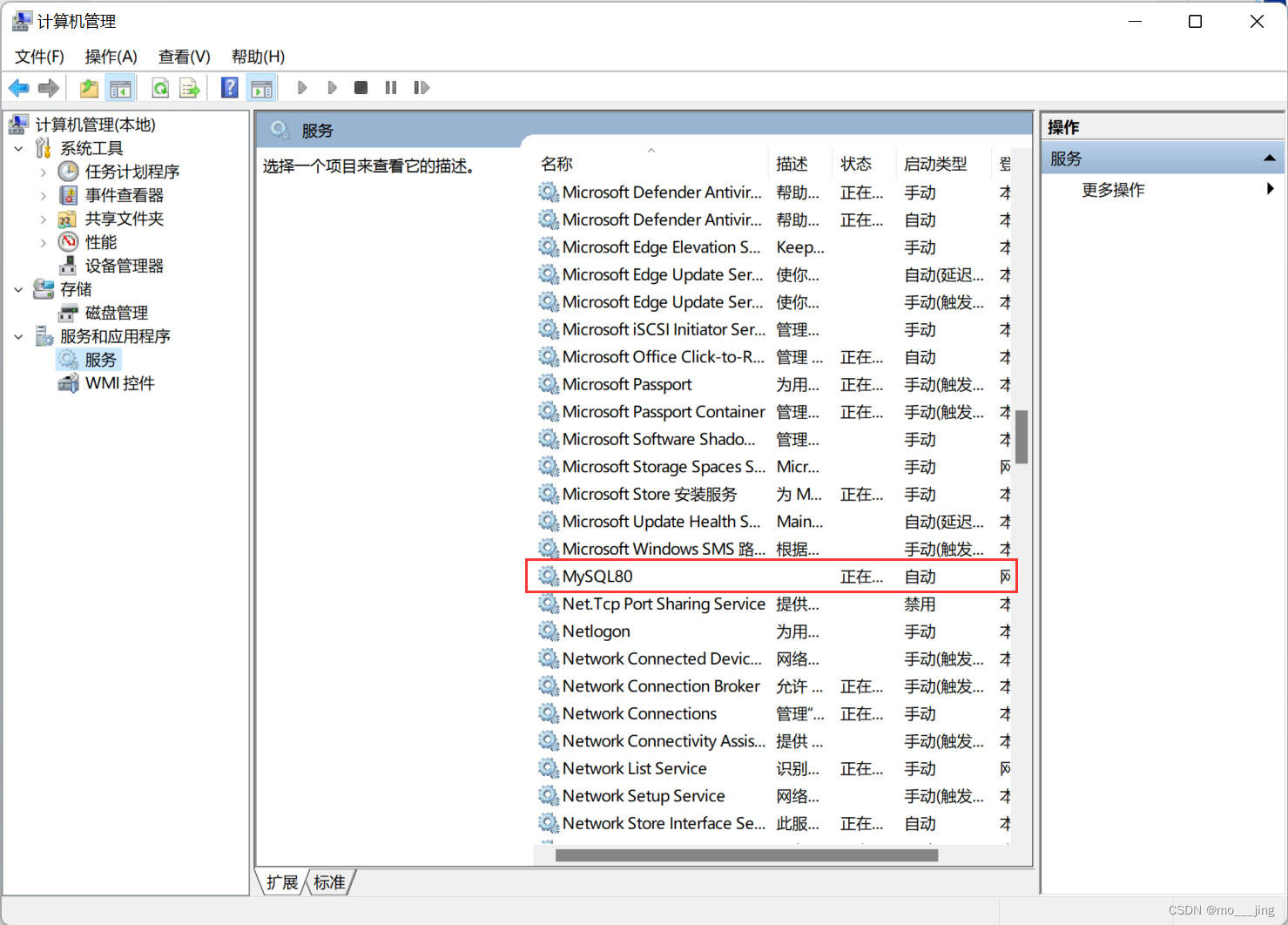Select Microsoft Update Health Service row
The height and width of the screenshot is (925, 1288).
772,521
